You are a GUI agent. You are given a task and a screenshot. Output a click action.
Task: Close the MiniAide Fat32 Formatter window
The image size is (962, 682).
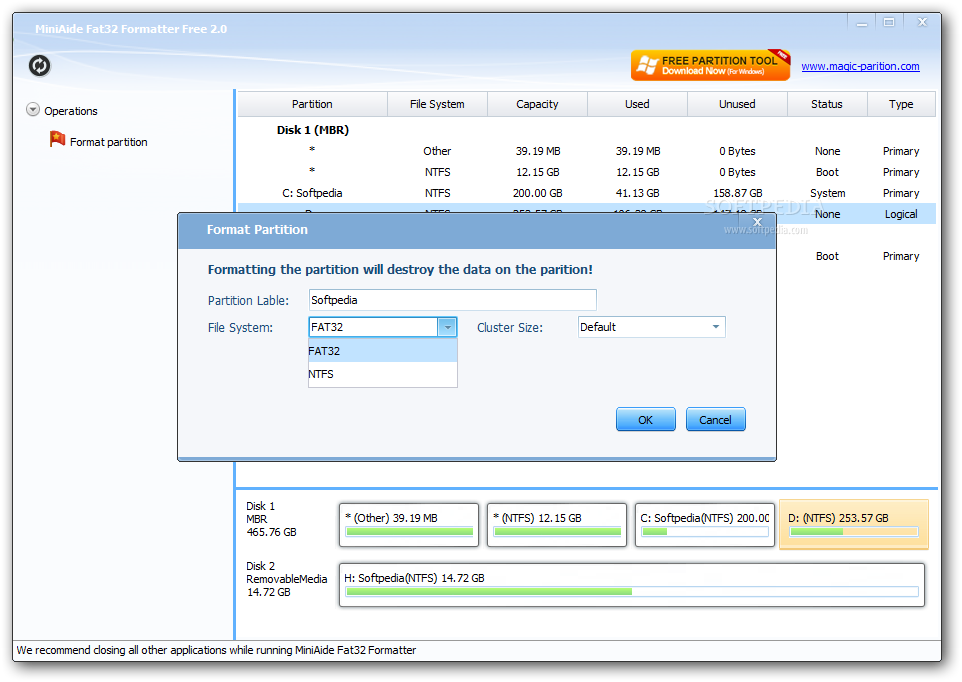click(922, 23)
